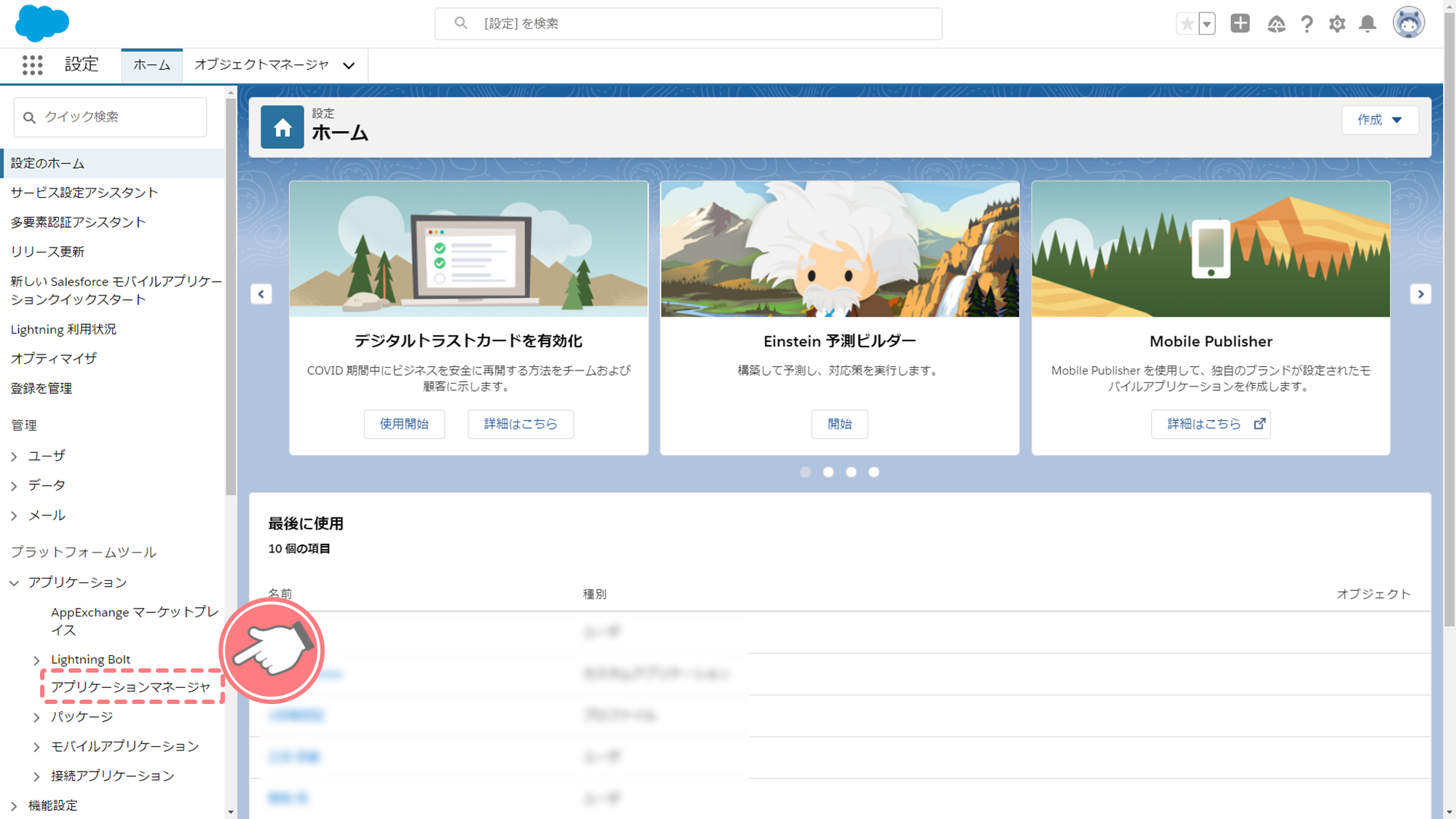
Task: Open the Trailhead guidance icon
Action: [x=1276, y=24]
